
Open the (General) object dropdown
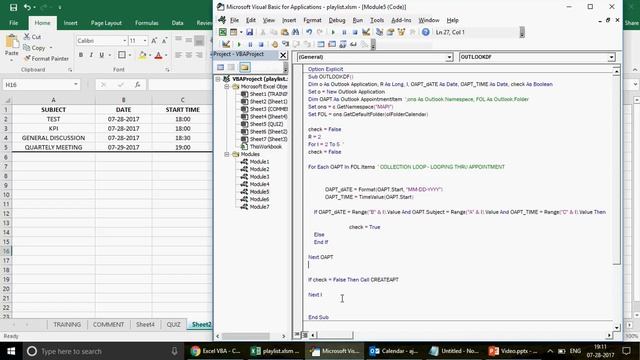[x=449, y=57]
